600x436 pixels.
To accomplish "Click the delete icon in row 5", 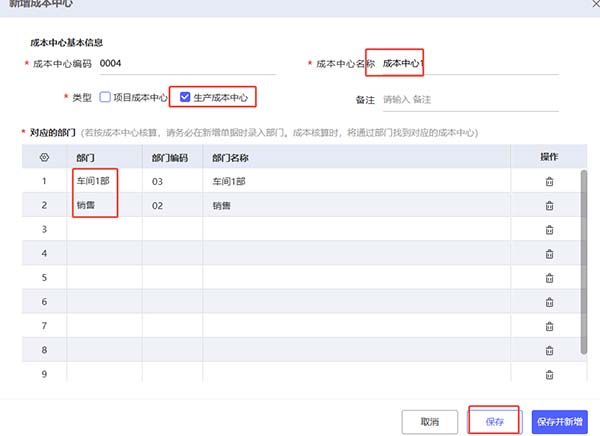I will pos(549,278).
